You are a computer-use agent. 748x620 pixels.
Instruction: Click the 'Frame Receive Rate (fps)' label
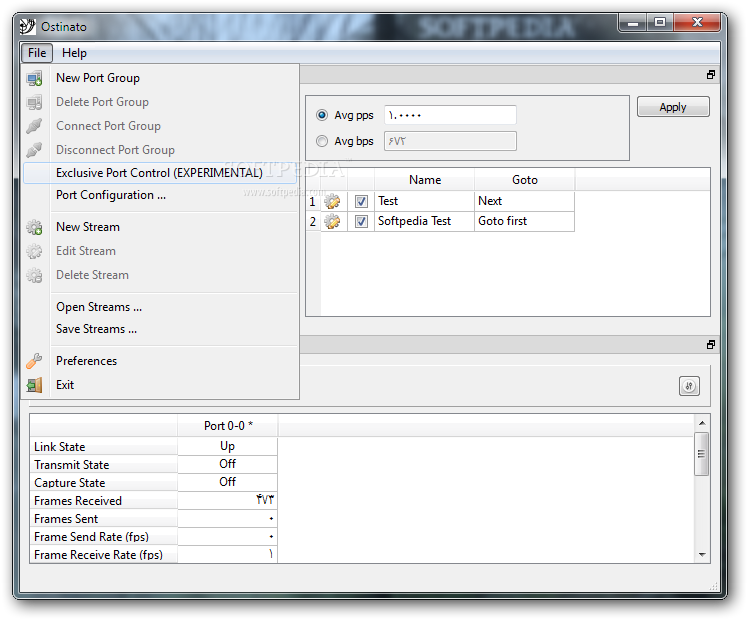(x=104, y=555)
